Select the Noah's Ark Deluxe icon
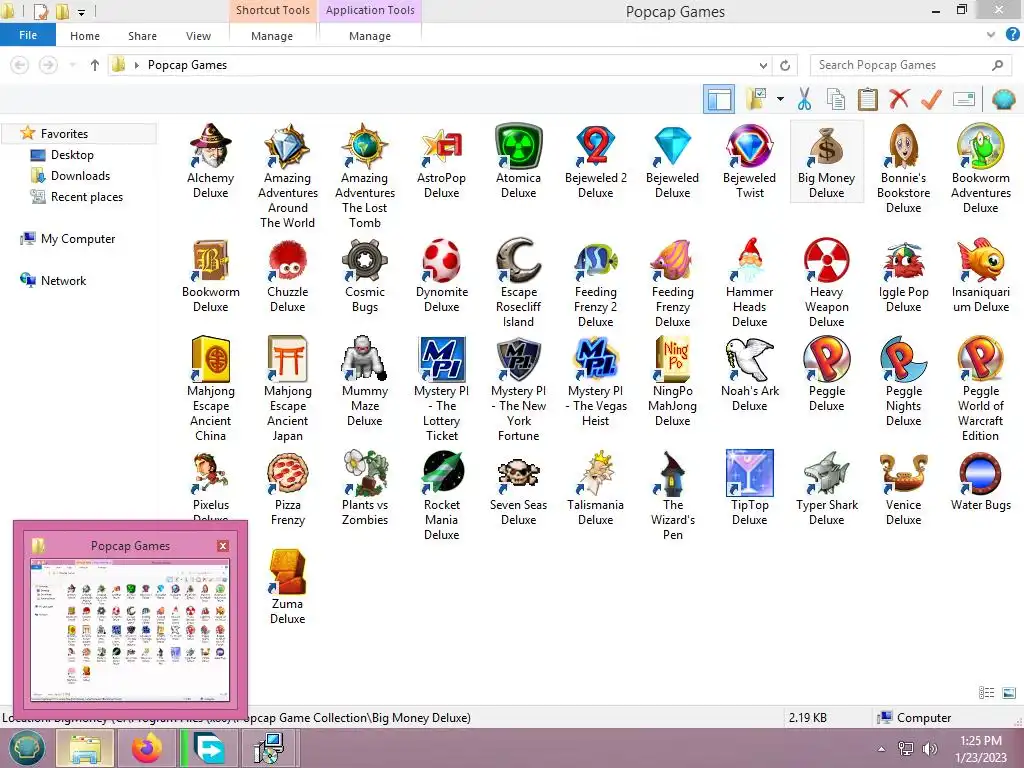 pyautogui.click(x=750, y=359)
